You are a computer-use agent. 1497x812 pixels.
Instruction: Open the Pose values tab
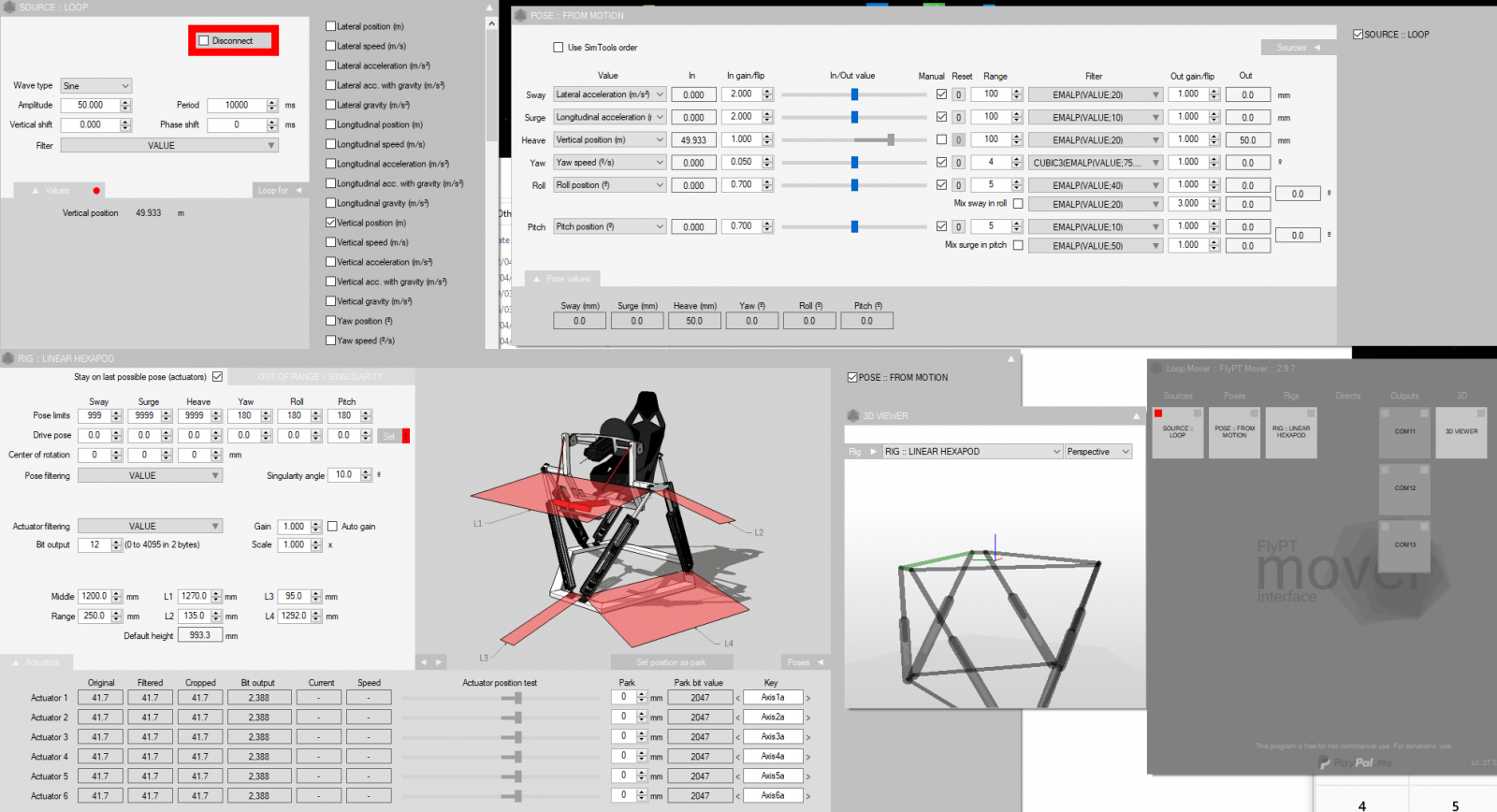(x=562, y=279)
